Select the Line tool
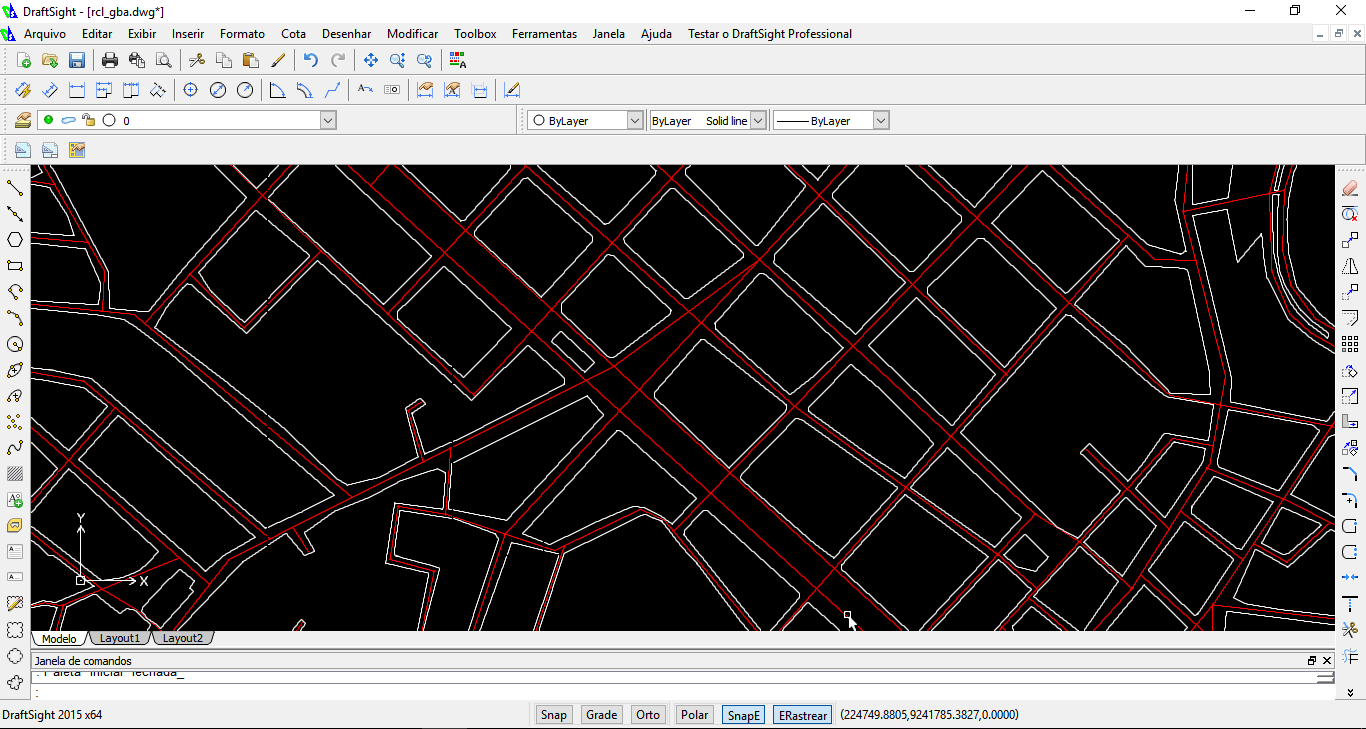 point(15,187)
